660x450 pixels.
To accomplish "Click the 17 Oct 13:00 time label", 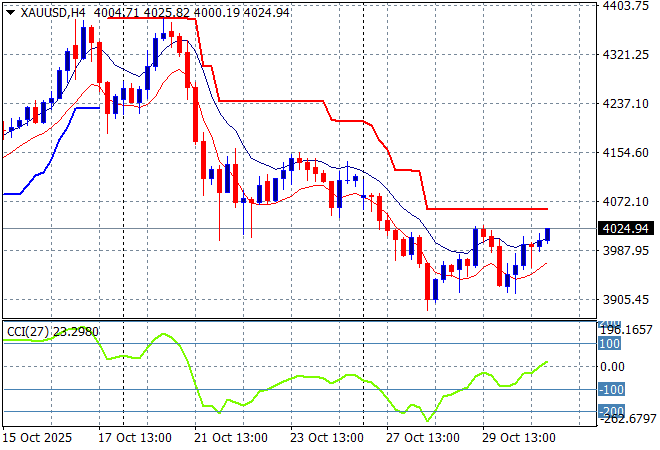I will [135, 438].
